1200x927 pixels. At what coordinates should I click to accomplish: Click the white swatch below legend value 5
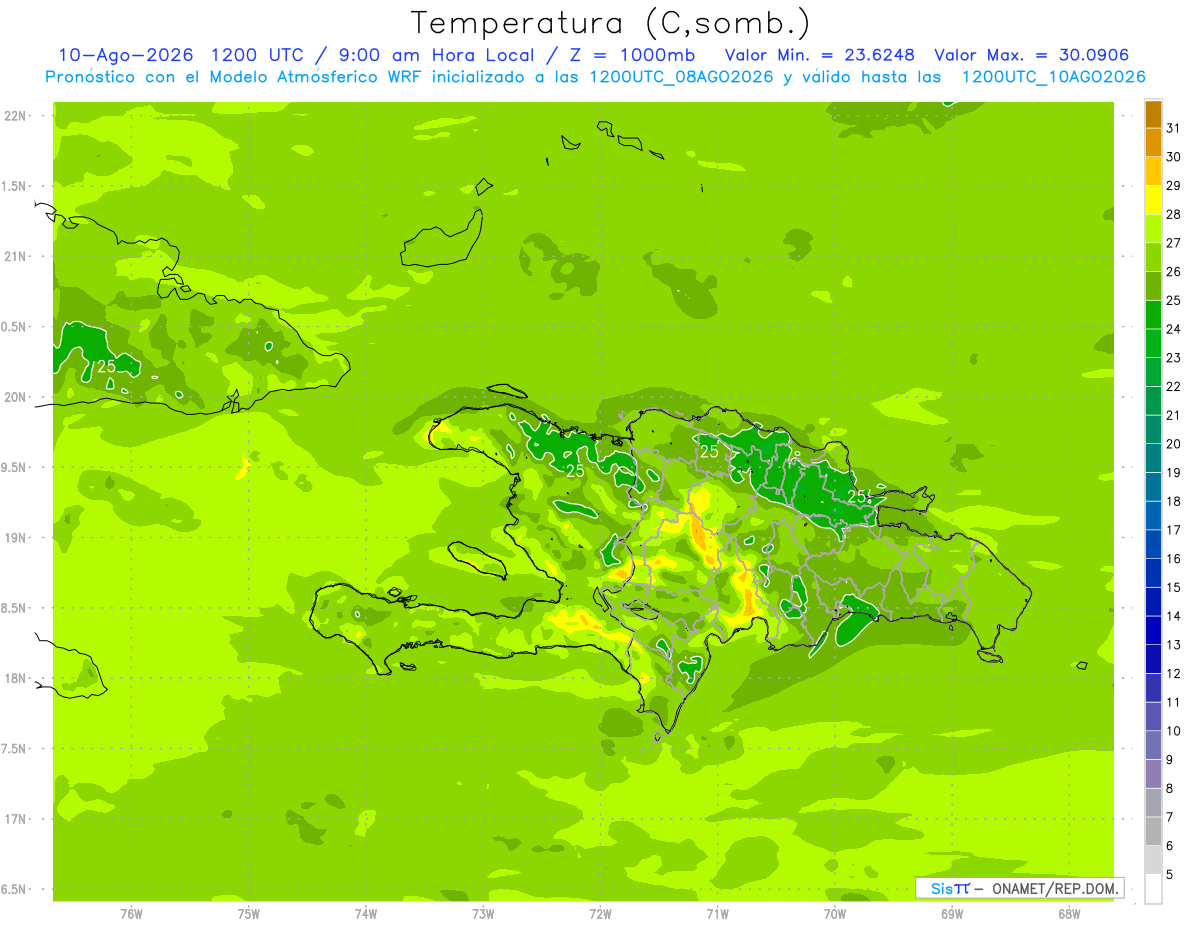(x=1153, y=889)
